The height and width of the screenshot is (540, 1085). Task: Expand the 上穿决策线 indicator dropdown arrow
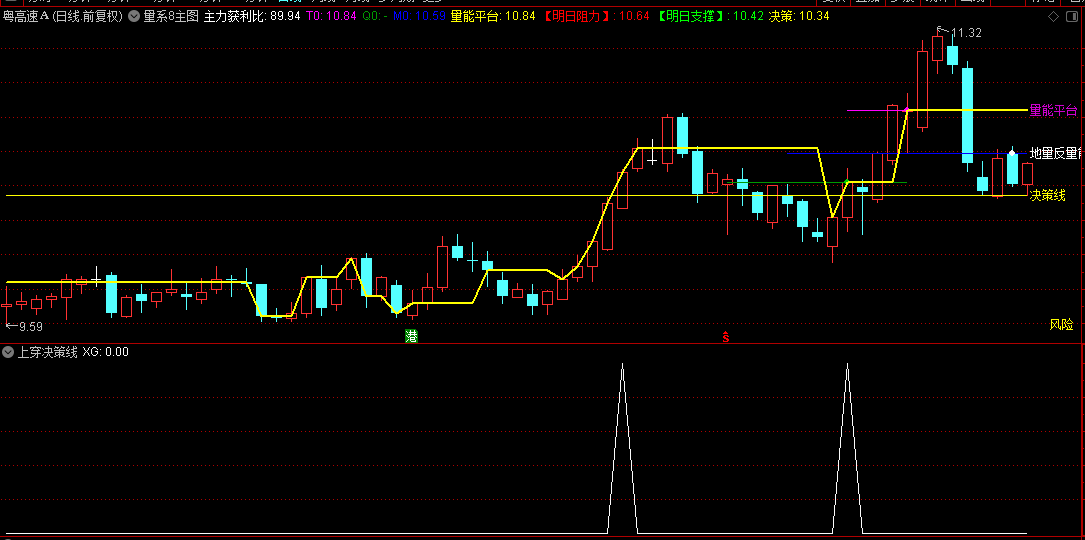8,352
